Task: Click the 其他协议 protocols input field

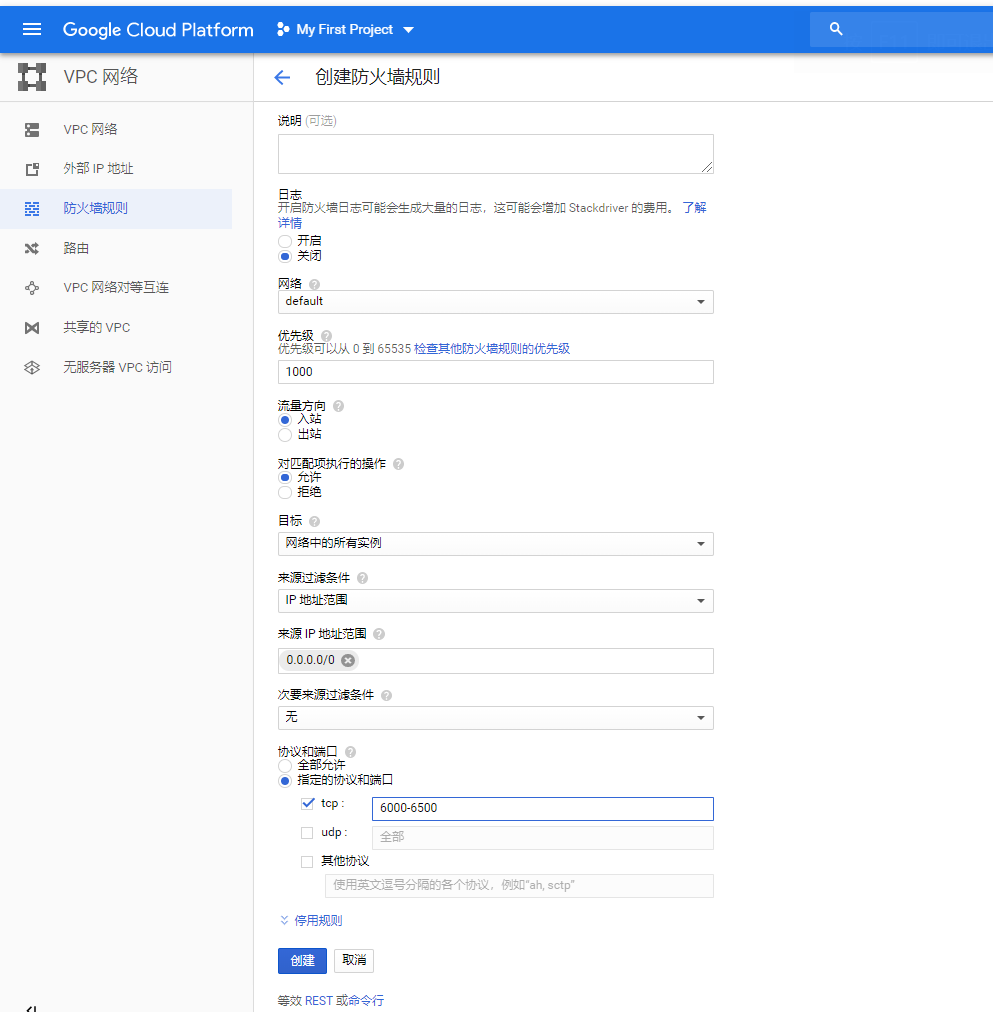Action: pyautogui.click(x=519, y=886)
